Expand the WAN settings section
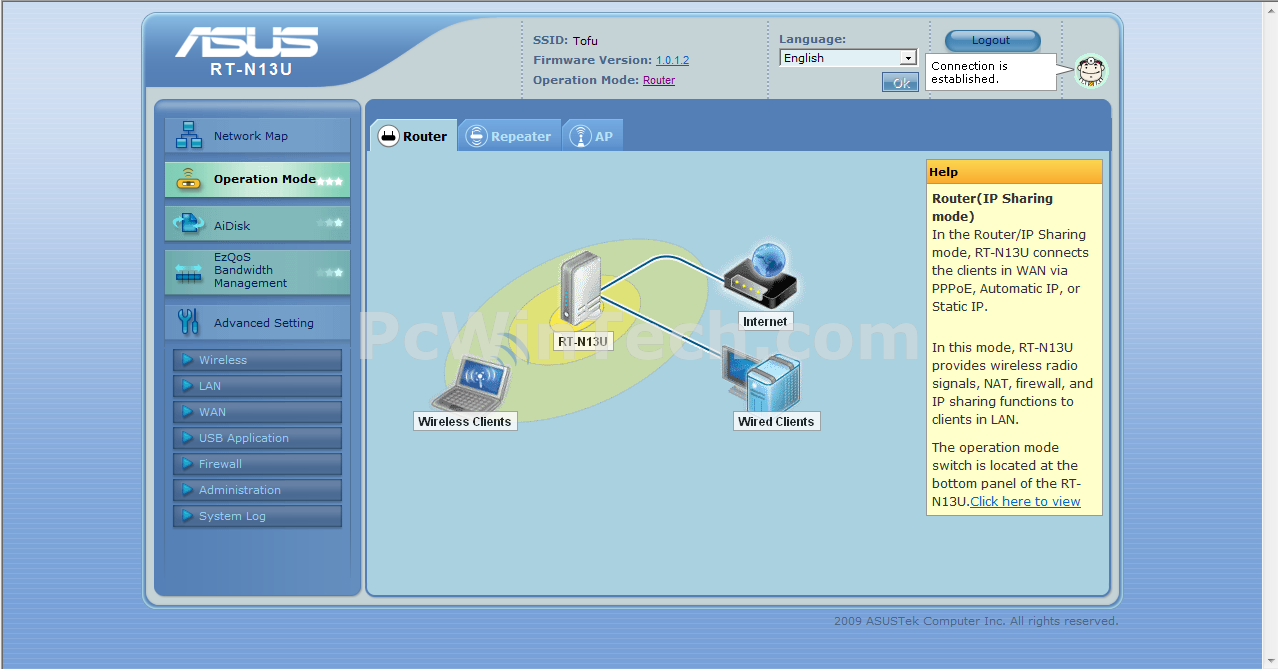Viewport: 1278px width, 669px height. point(257,412)
